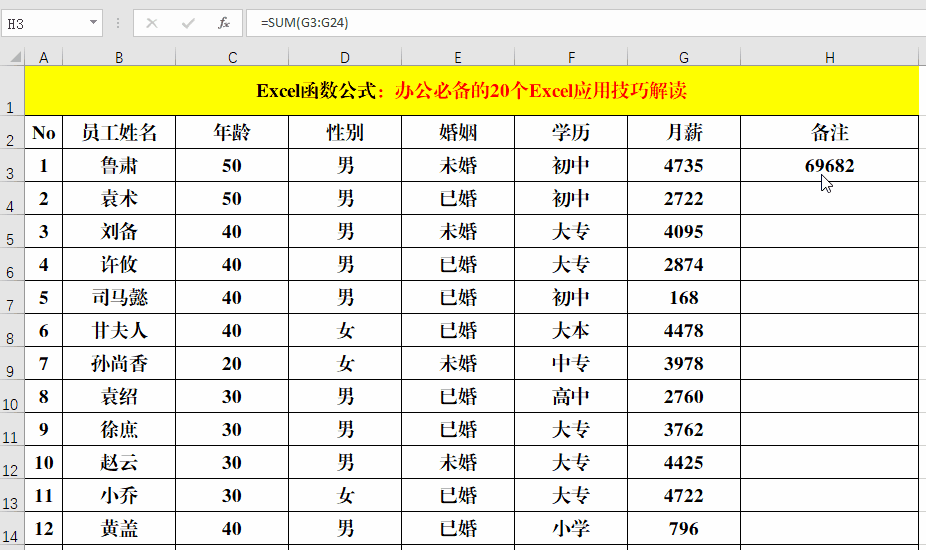Click salary cell 168
The height and width of the screenshot is (550, 926).
pos(684,297)
